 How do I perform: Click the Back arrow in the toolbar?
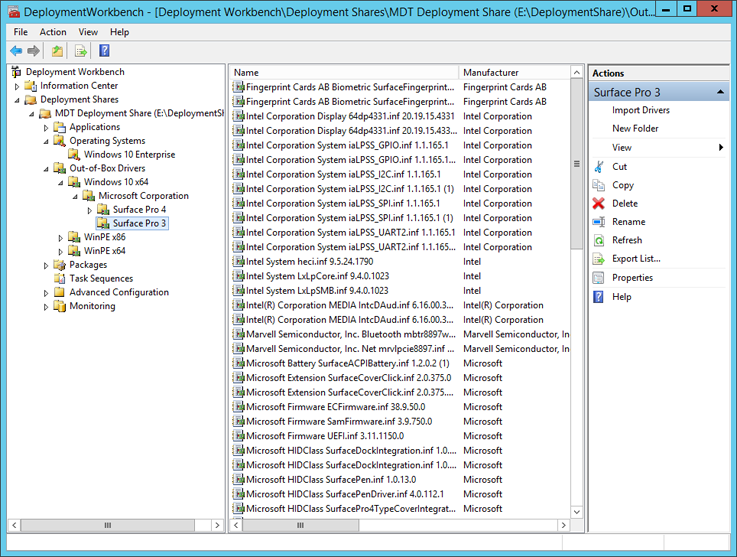click(16, 51)
